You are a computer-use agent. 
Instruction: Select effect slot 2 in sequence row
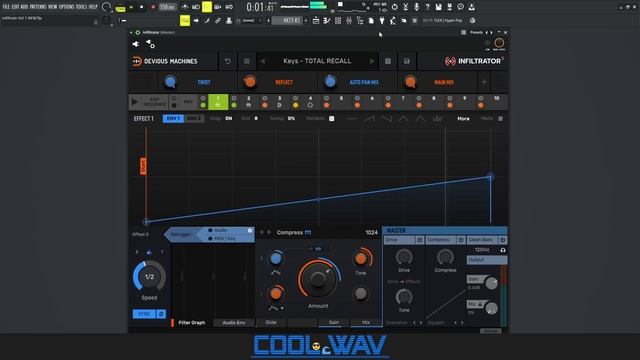tap(249, 102)
